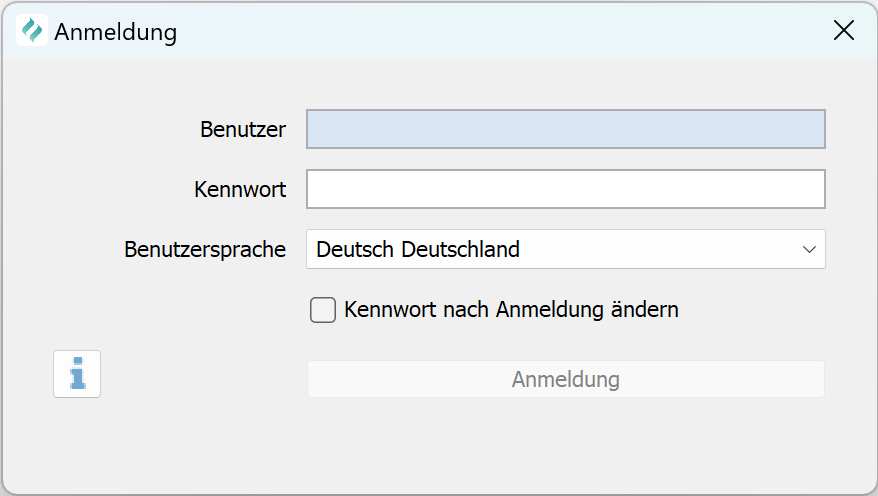Select the 'Deutsch Deutschland' language value

pos(418,249)
